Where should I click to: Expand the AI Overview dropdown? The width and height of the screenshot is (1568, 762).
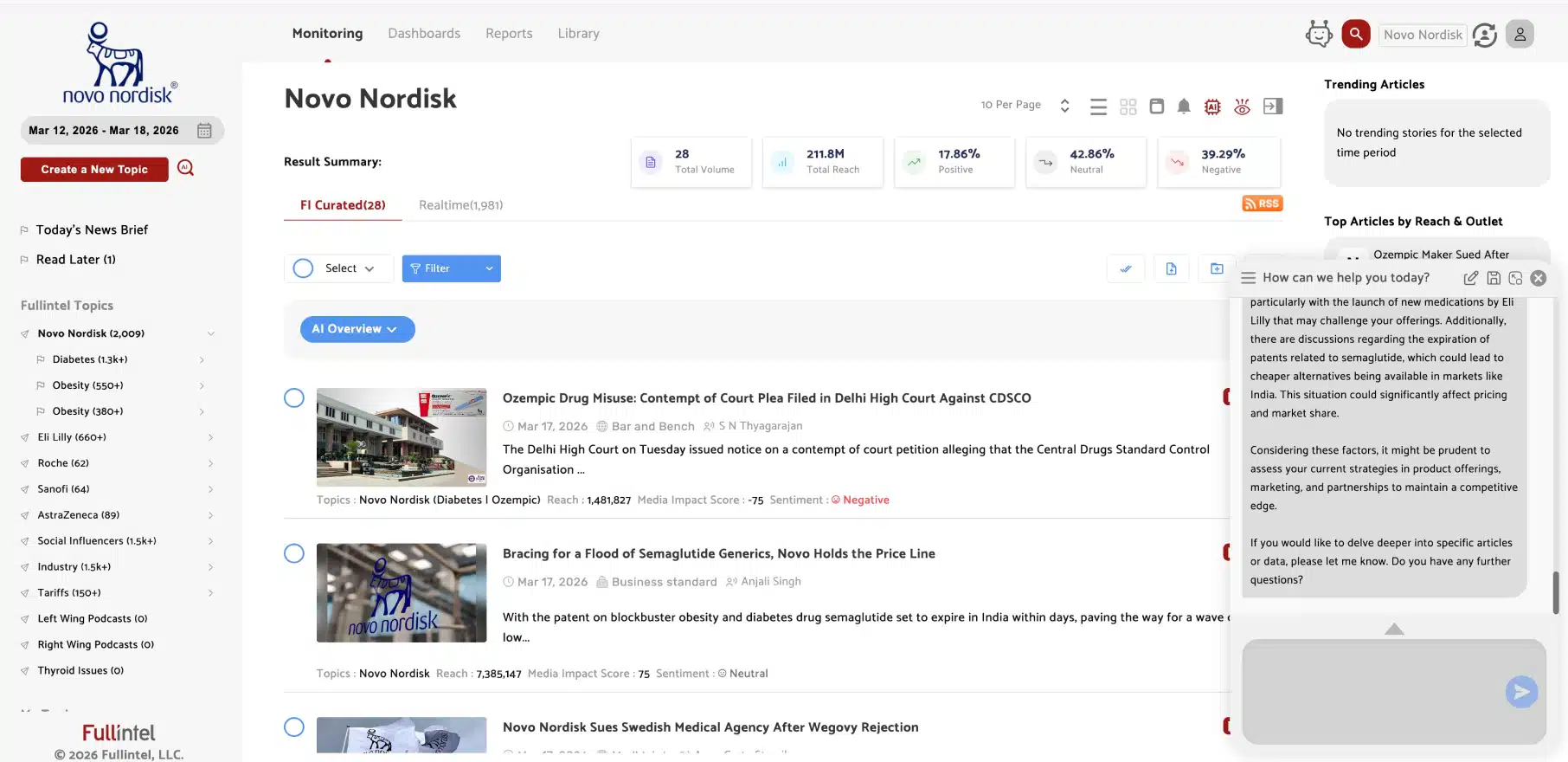click(x=357, y=329)
